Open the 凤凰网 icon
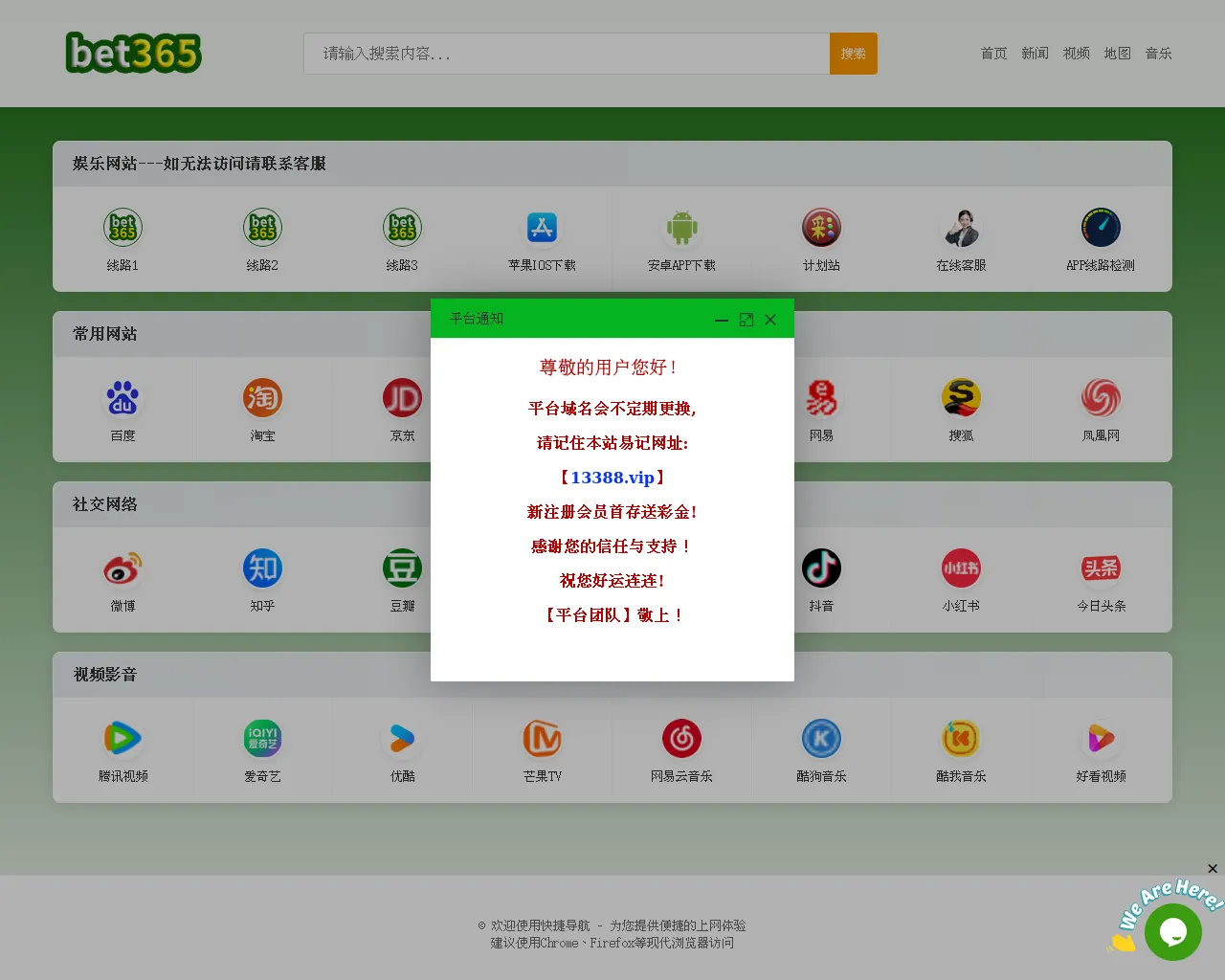 coord(1101,398)
